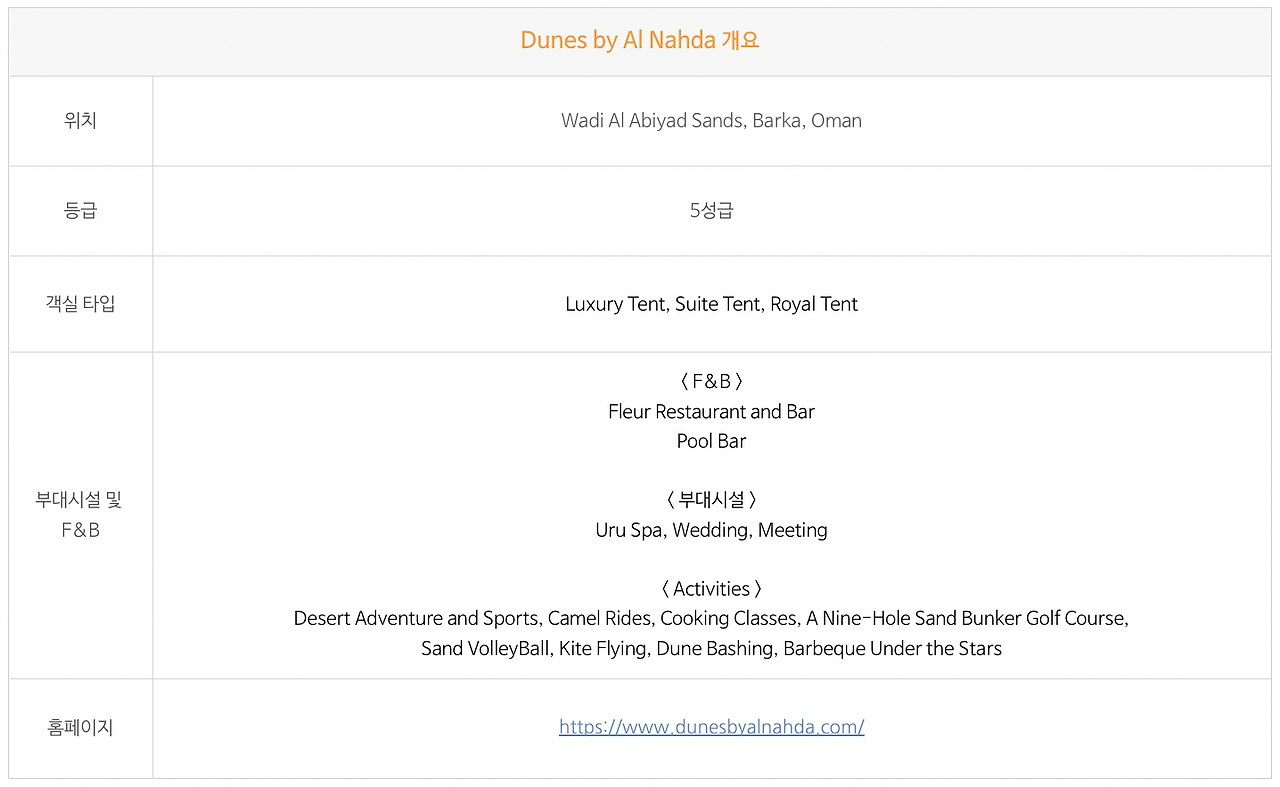Click the 〈 Activities 〉 section heading
Viewport: 1280px width, 787px height.
711,589
